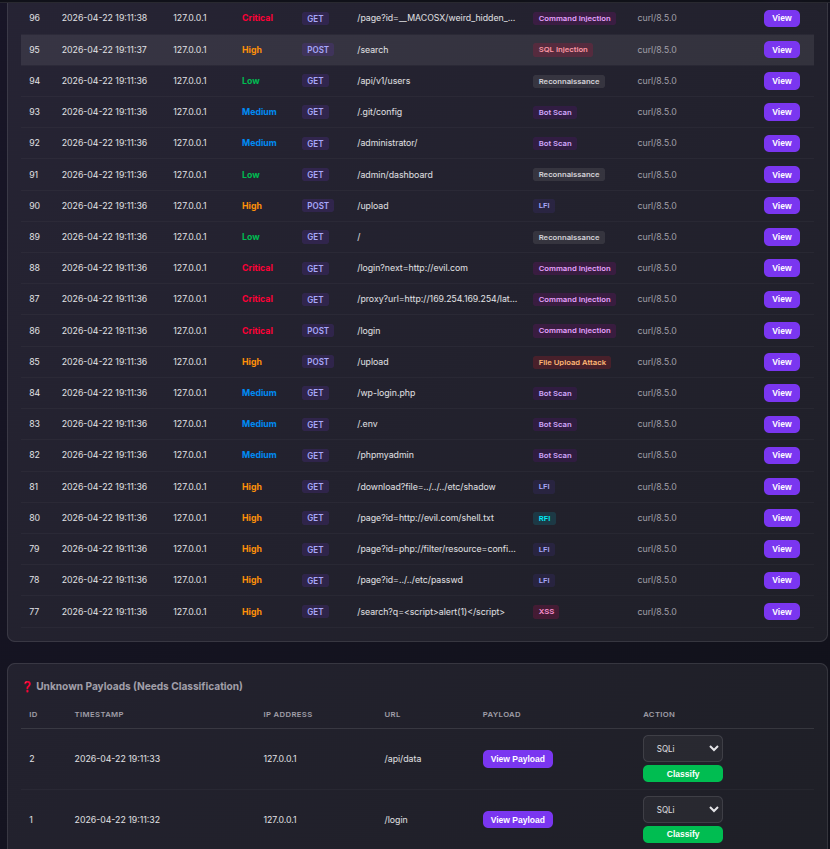Click Critical severity on row 88
The height and width of the screenshot is (849, 830).
pyautogui.click(x=257, y=268)
